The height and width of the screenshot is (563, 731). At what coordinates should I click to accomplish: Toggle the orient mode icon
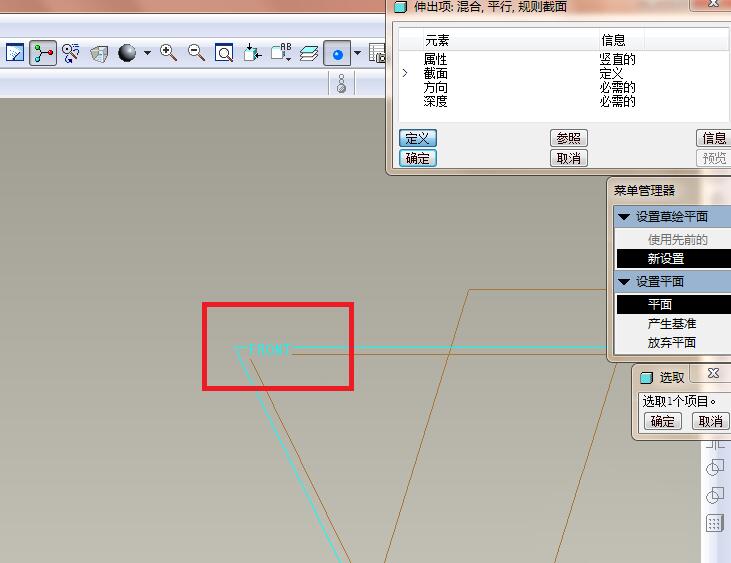[x=71, y=53]
